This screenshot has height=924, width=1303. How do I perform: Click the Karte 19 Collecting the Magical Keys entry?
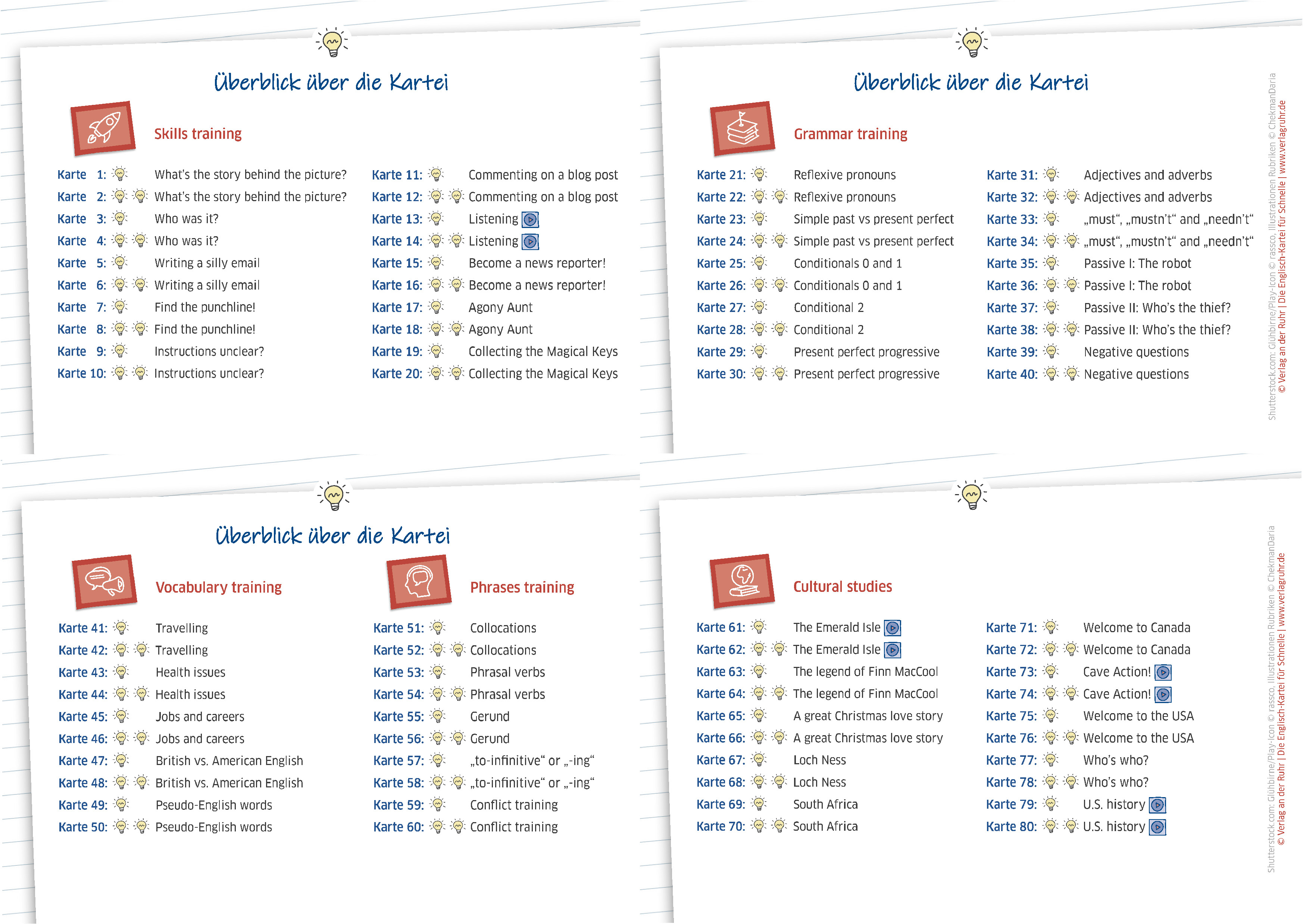(x=543, y=352)
